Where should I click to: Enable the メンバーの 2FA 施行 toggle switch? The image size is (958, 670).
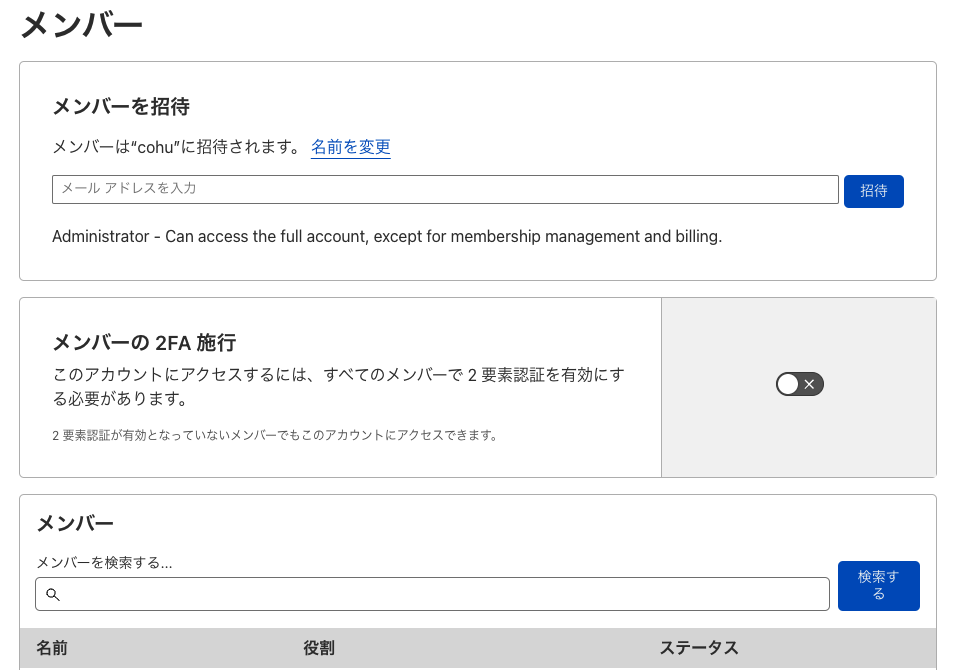point(799,384)
